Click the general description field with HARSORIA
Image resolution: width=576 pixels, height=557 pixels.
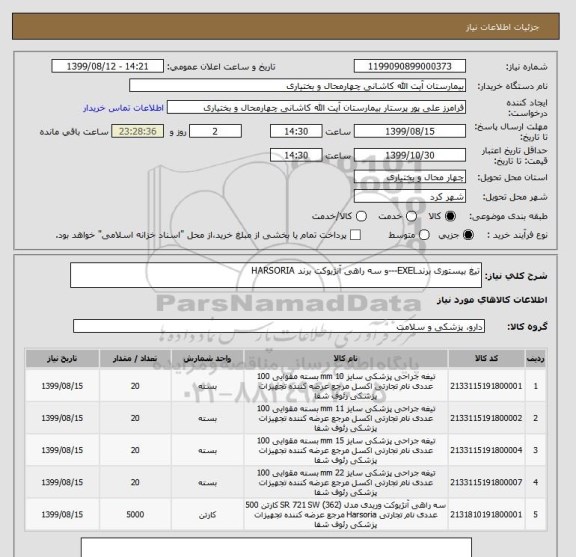[276, 275]
